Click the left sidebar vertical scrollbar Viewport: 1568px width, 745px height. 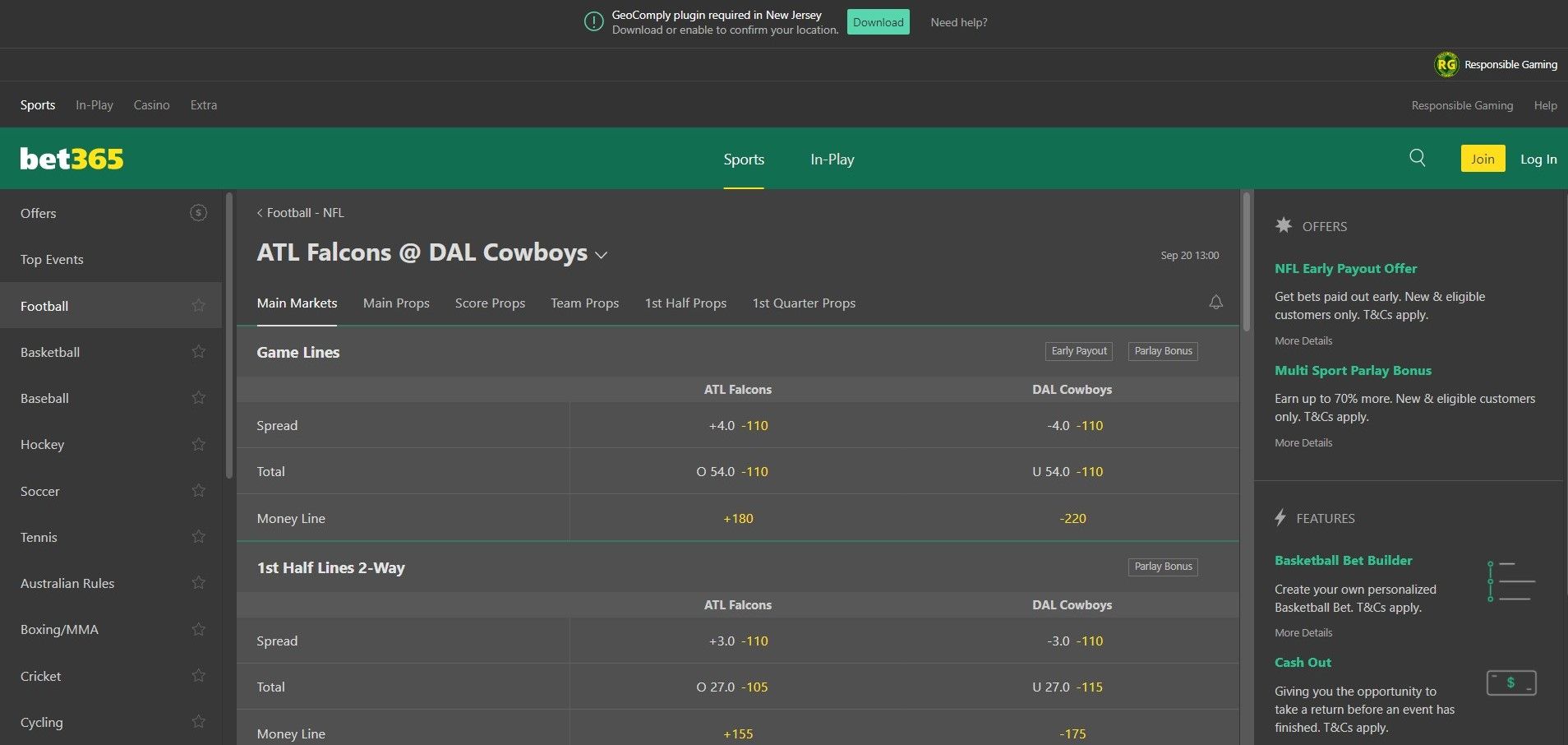pyautogui.click(x=229, y=335)
